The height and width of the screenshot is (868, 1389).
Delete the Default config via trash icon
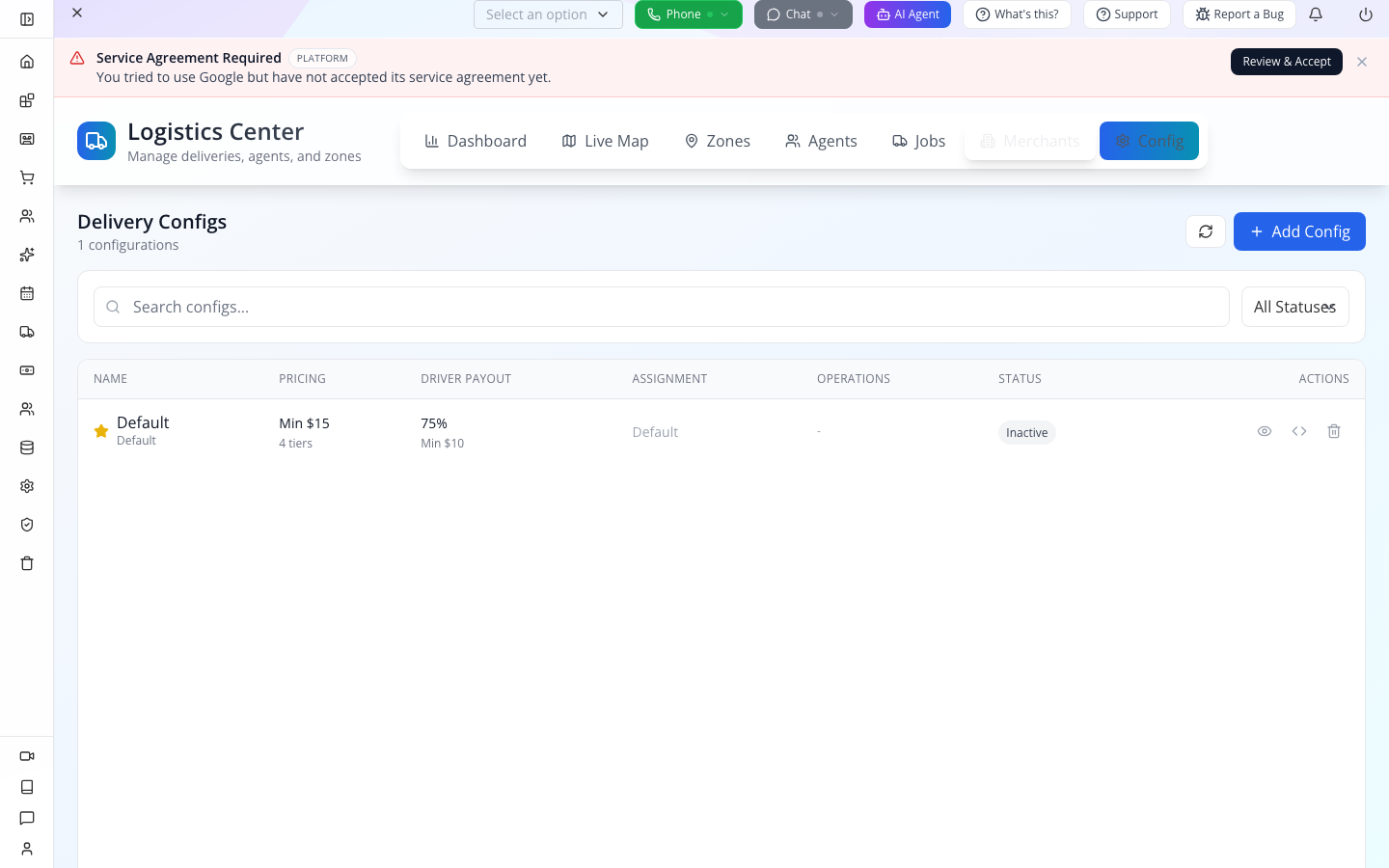pyautogui.click(x=1334, y=431)
